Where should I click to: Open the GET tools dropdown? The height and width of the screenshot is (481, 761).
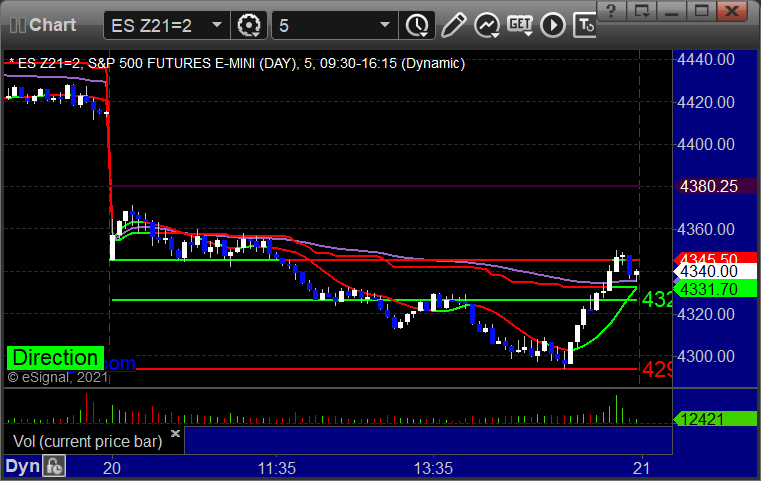click(x=520, y=25)
